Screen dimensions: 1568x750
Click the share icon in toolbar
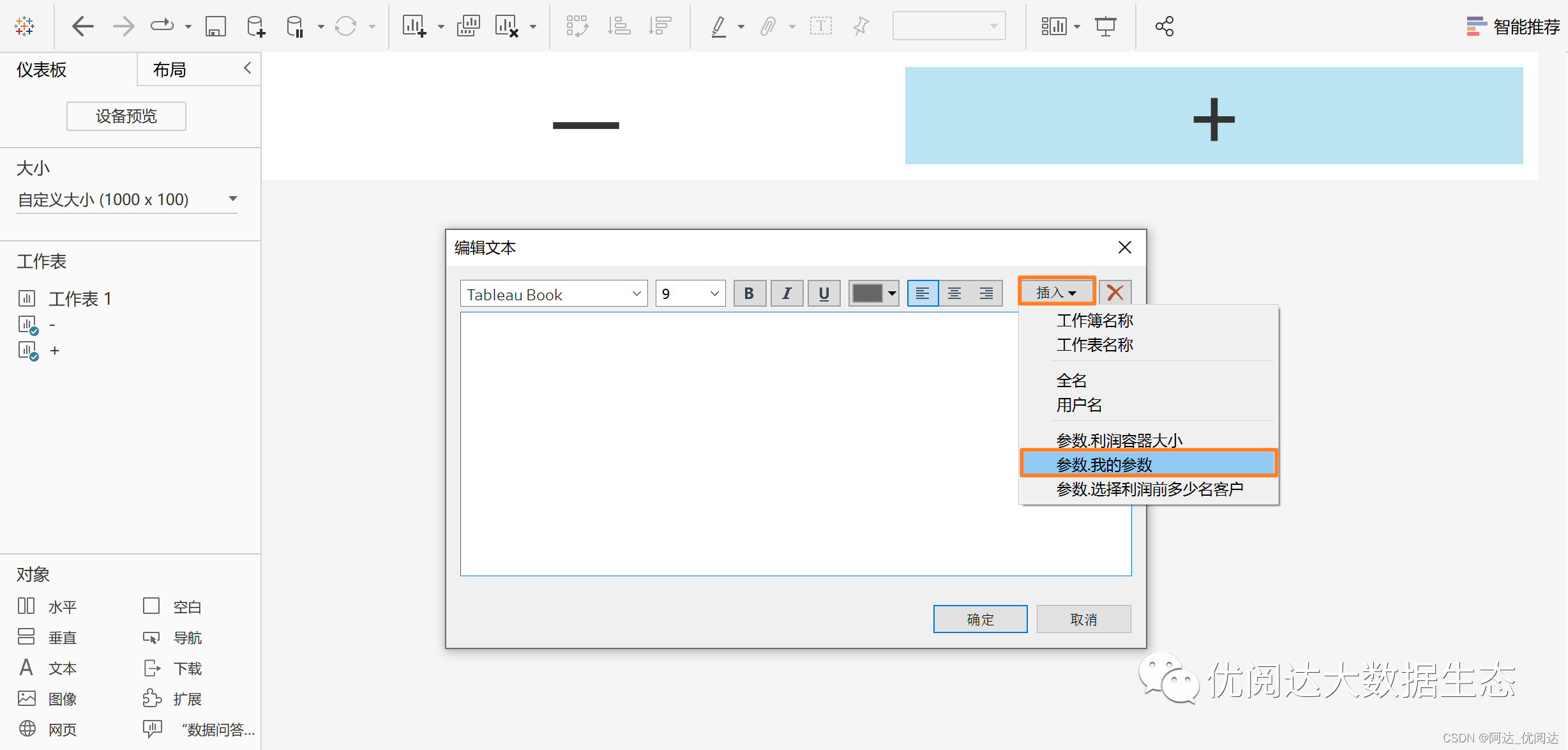point(1164,26)
